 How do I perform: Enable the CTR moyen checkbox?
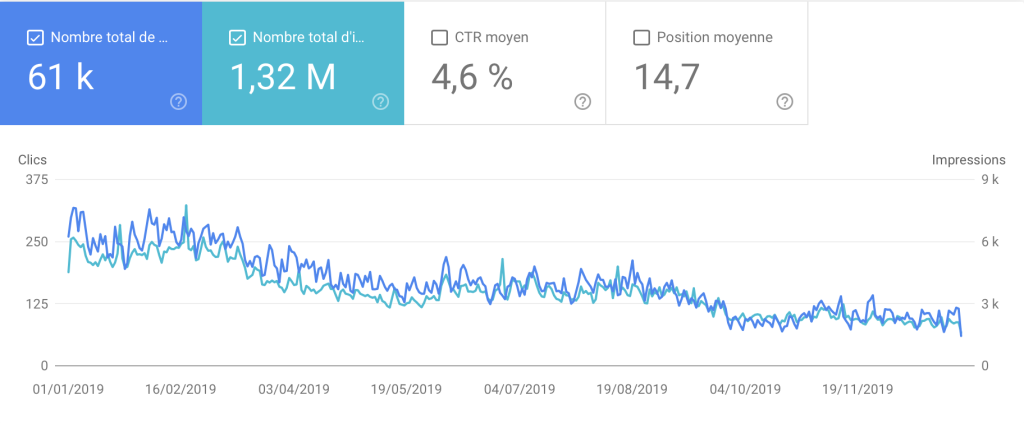tap(439, 38)
